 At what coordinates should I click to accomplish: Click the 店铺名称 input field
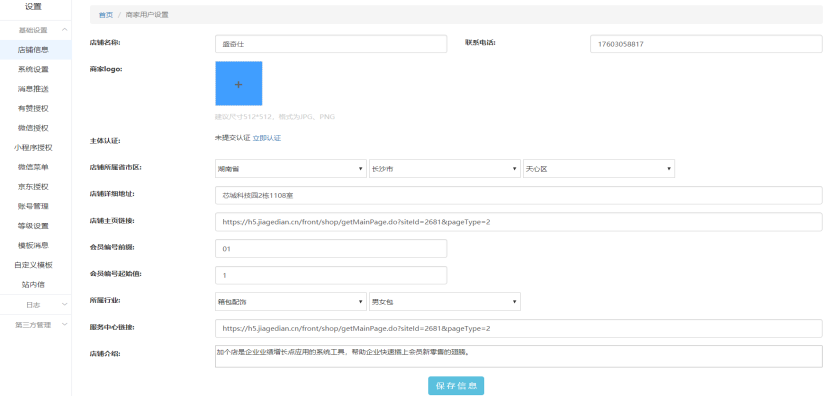click(331, 44)
